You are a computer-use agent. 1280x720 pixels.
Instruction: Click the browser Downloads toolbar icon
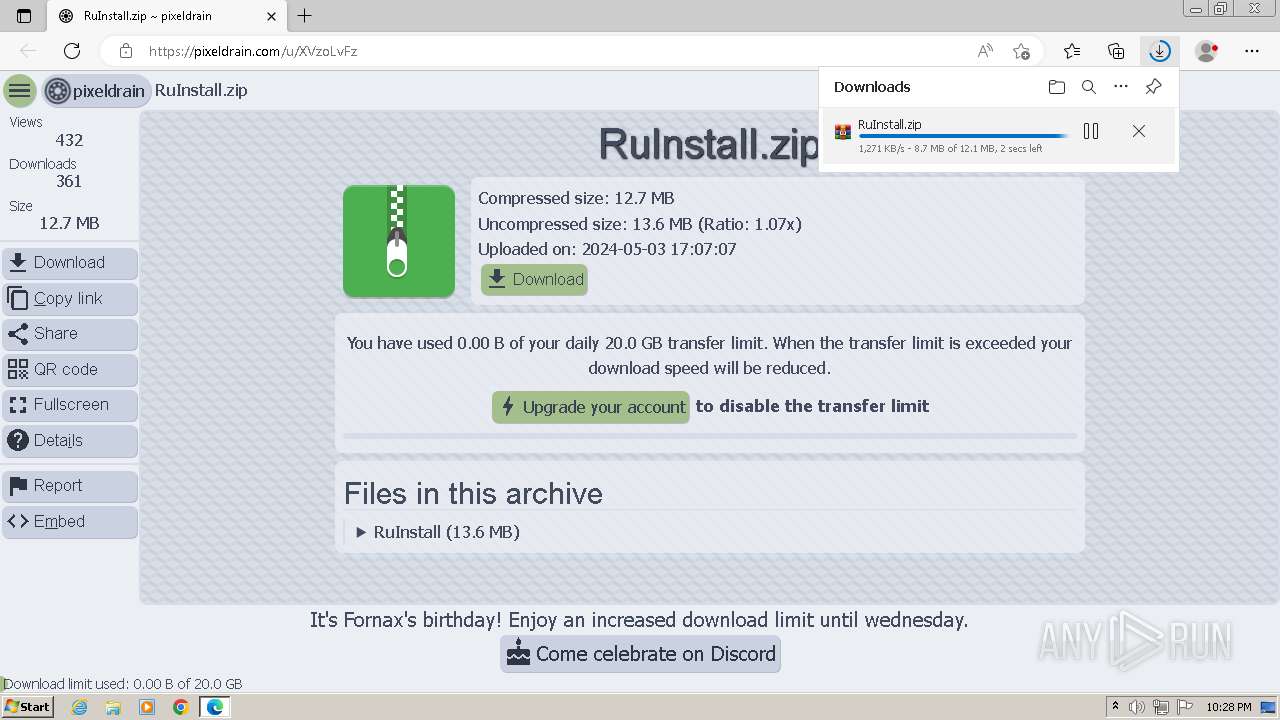pos(1160,51)
